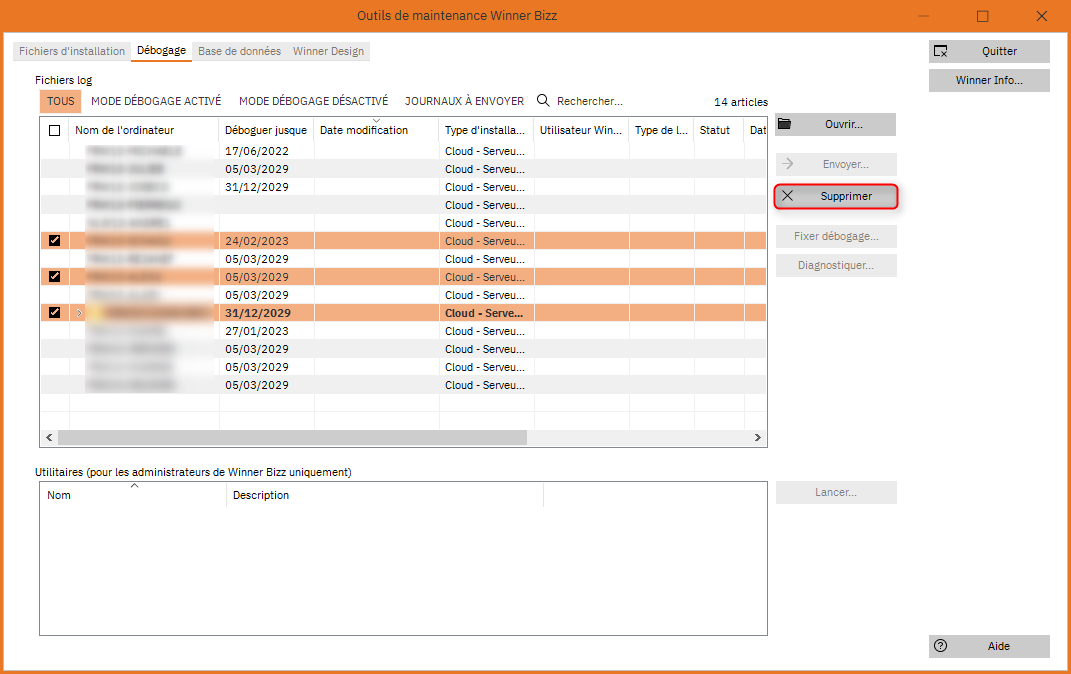1071x674 pixels.
Task: Click the Supprimer button
Action: pyautogui.click(x=836, y=196)
